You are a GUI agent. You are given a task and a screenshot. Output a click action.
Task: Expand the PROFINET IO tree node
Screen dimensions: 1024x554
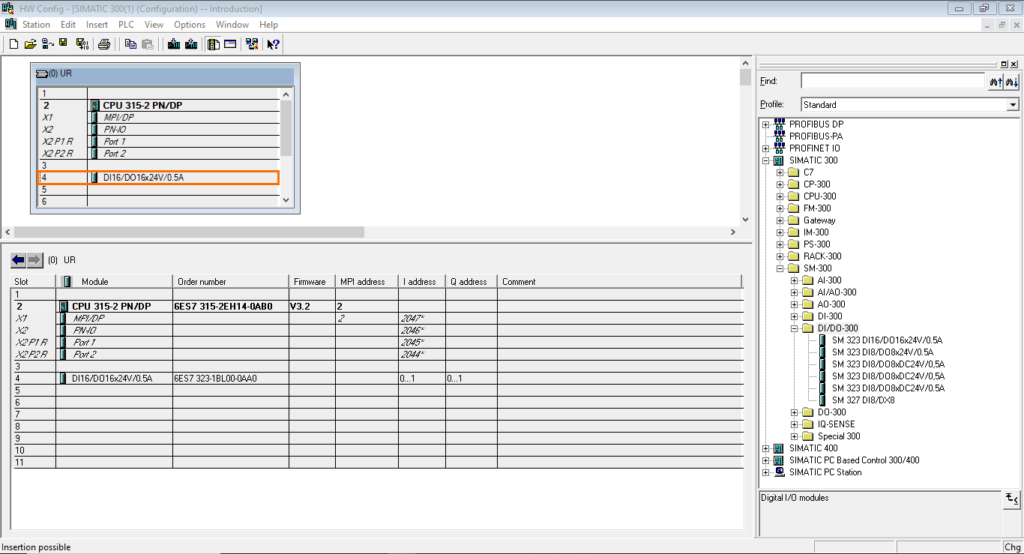[x=765, y=148]
